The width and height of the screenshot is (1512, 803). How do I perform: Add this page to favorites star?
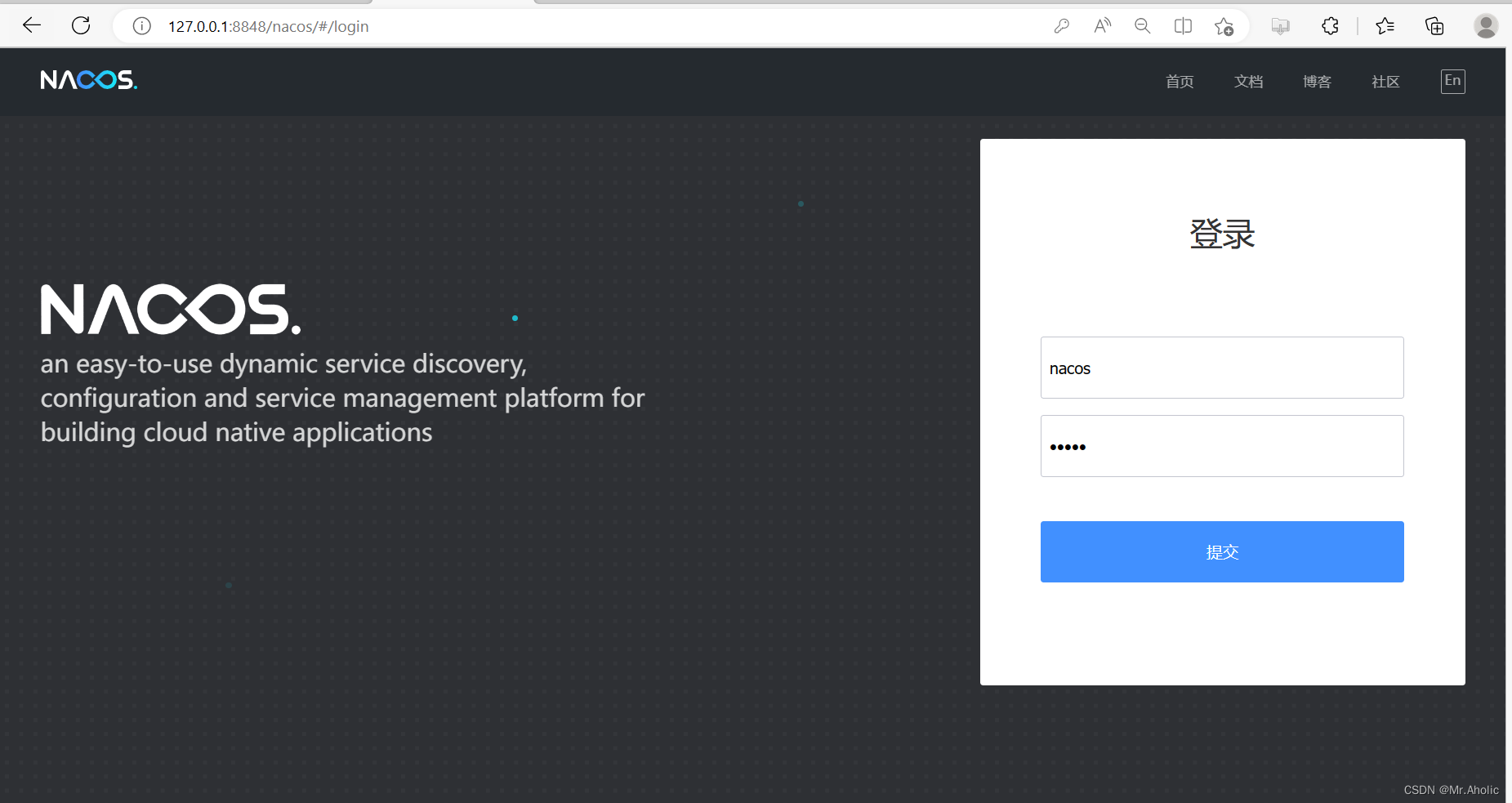click(x=1224, y=26)
